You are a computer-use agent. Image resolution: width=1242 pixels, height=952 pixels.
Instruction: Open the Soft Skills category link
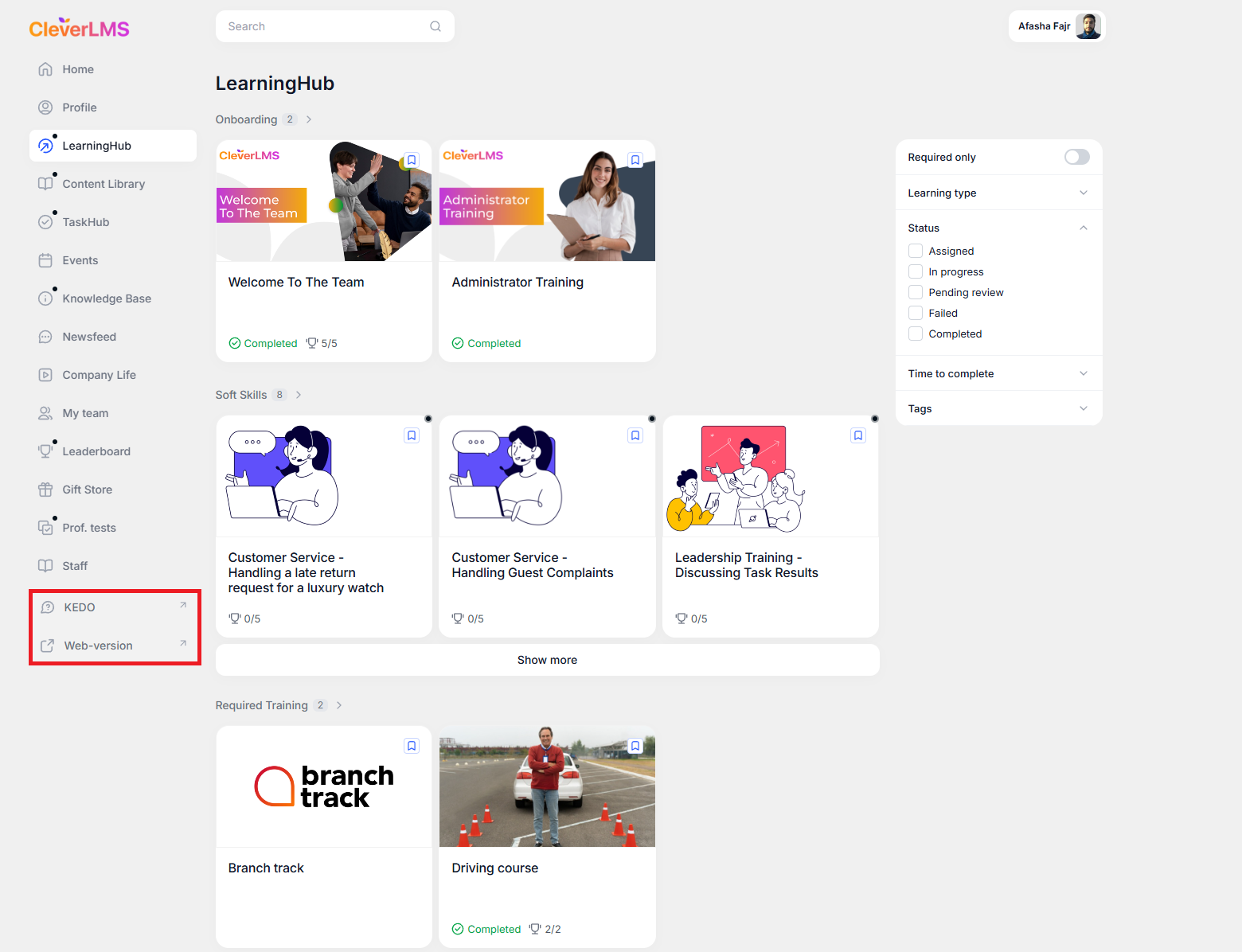[241, 395]
